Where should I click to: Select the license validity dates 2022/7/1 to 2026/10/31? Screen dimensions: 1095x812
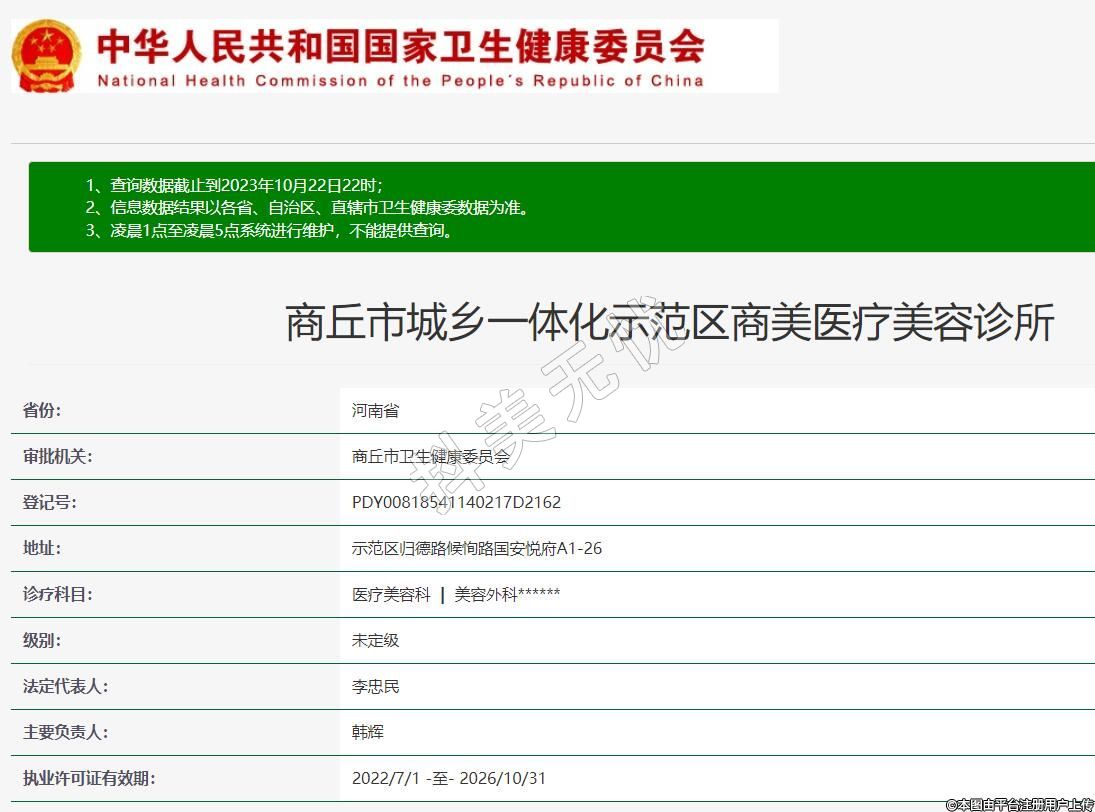point(449,778)
